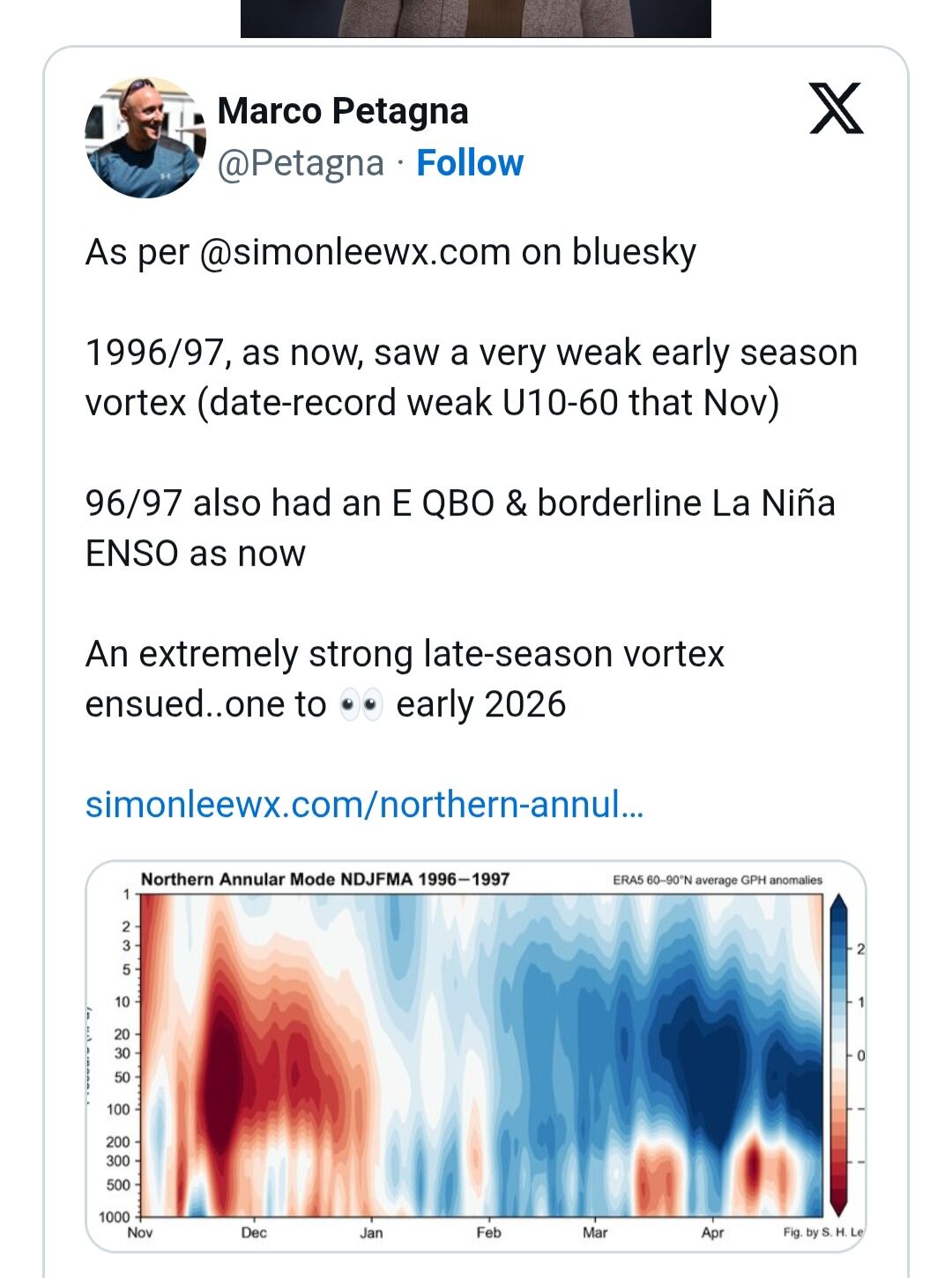
Task: Click the chart title Northern Annular Mode NDJFMA
Action: click(325, 879)
